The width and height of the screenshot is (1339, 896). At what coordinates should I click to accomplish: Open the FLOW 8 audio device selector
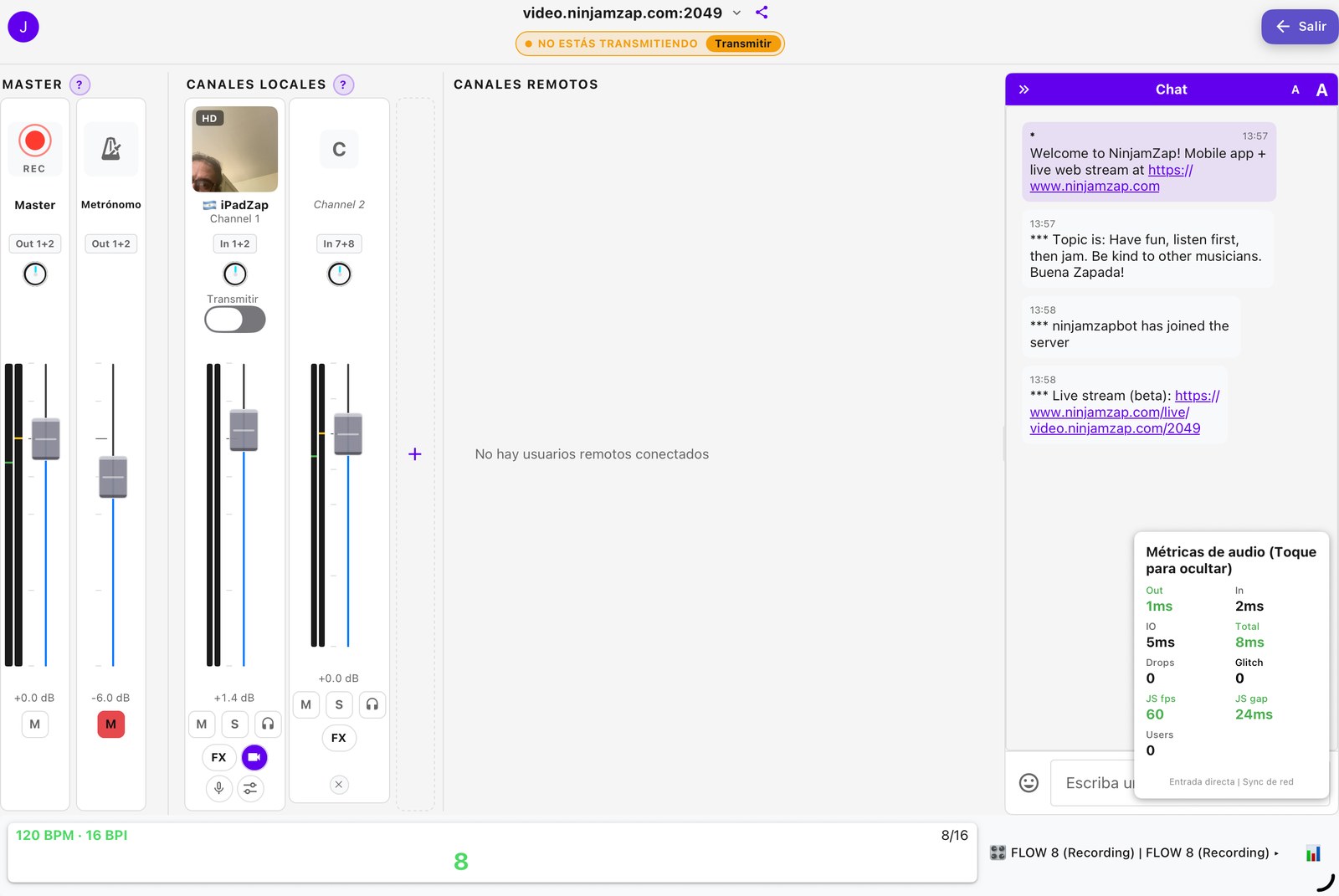[x=1134, y=852]
